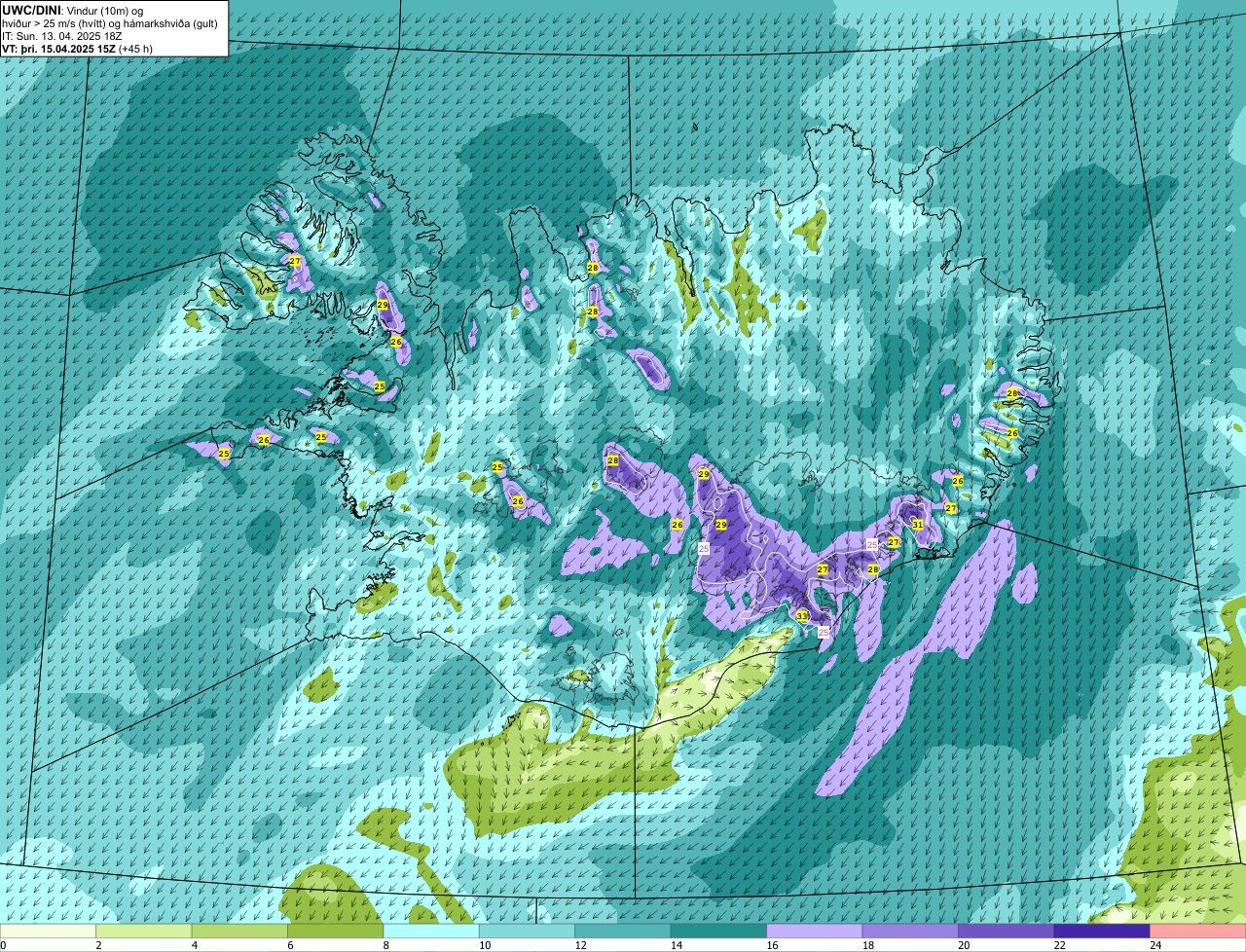The image size is (1246, 952).
Task: Select the 2–4 m/s legend color segment
Action: (x=145, y=931)
